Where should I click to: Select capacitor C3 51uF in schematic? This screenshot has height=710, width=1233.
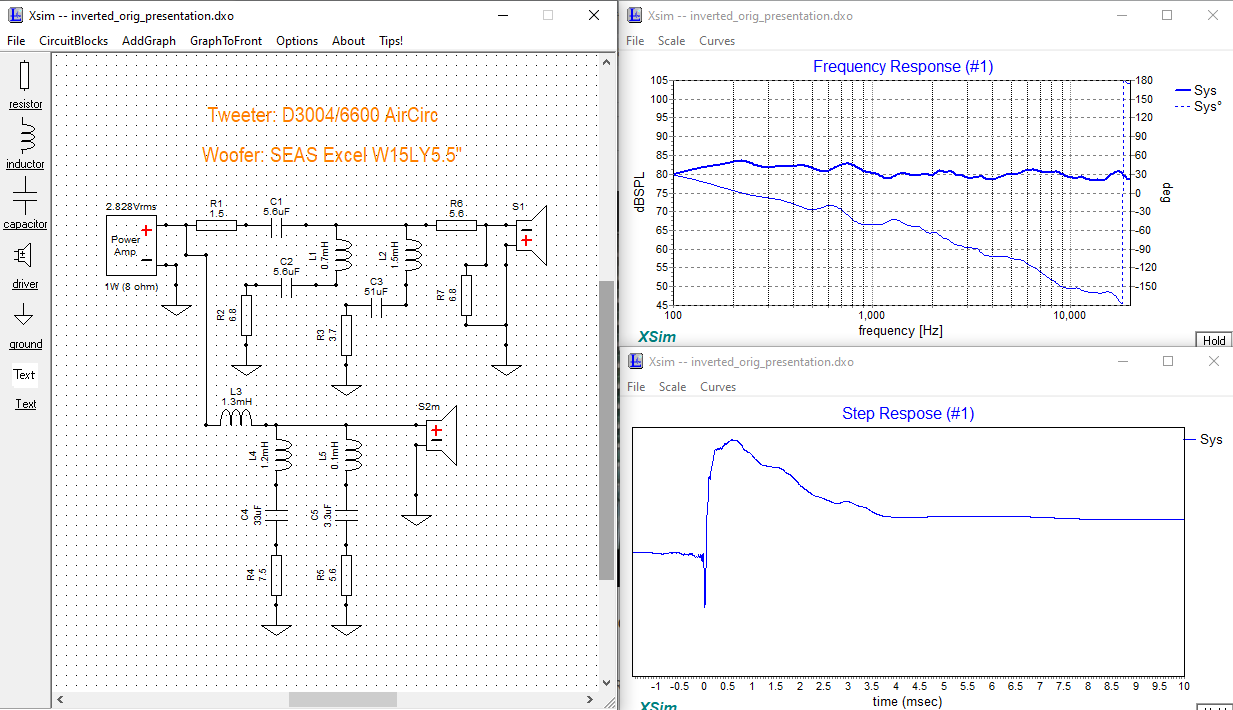(377, 306)
